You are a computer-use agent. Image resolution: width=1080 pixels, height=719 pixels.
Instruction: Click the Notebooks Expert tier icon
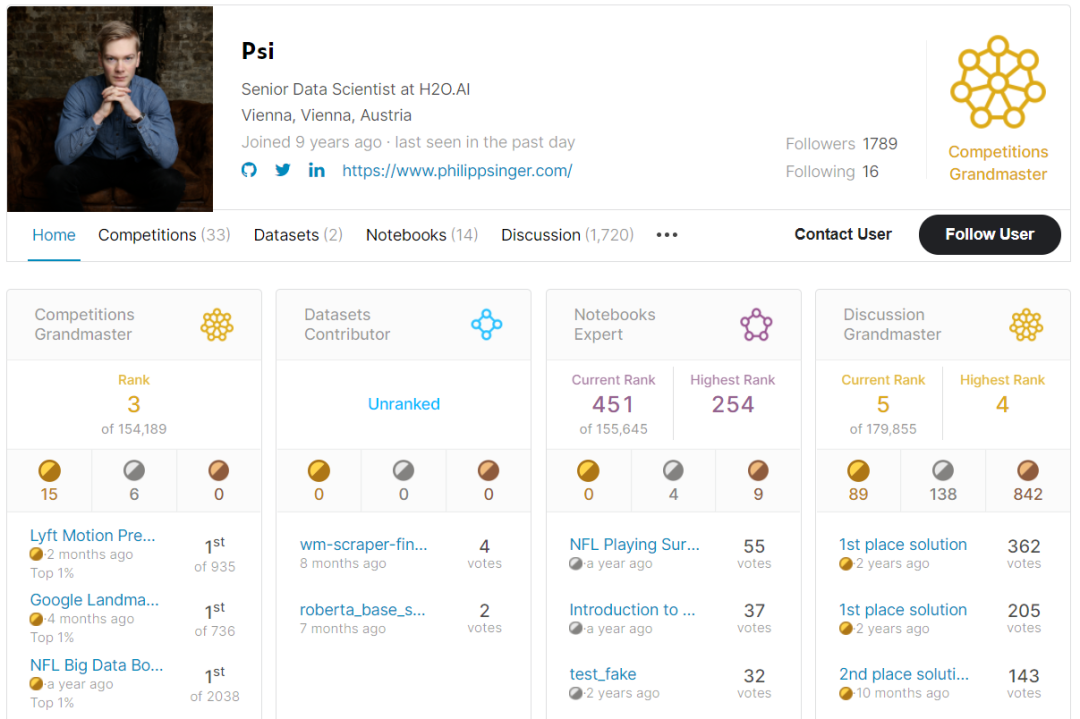756,324
